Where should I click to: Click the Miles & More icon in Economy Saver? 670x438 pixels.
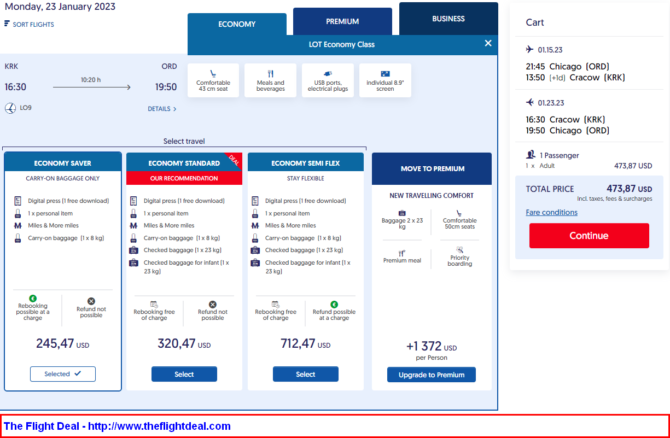tap(18, 226)
